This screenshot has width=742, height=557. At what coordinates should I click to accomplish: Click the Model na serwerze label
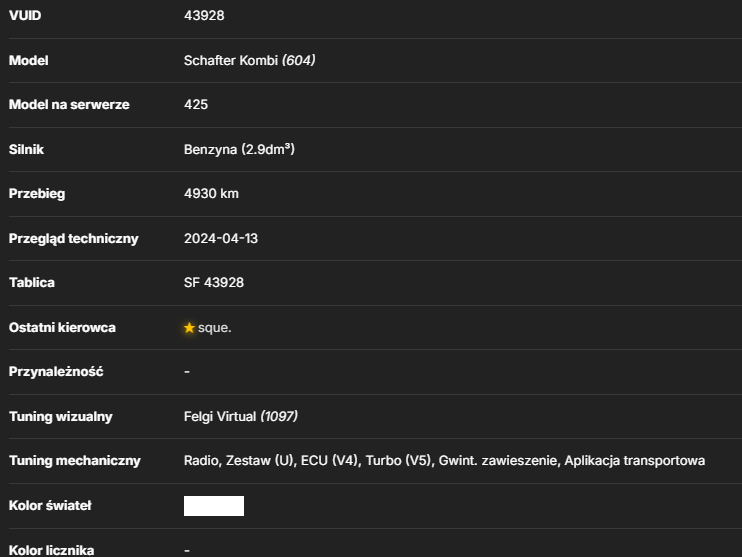[69, 105]
